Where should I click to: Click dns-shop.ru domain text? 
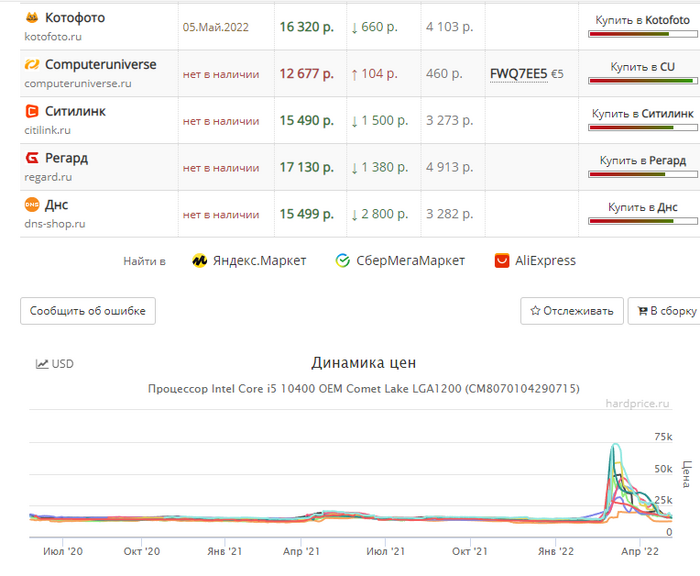[x=55, y=224]
